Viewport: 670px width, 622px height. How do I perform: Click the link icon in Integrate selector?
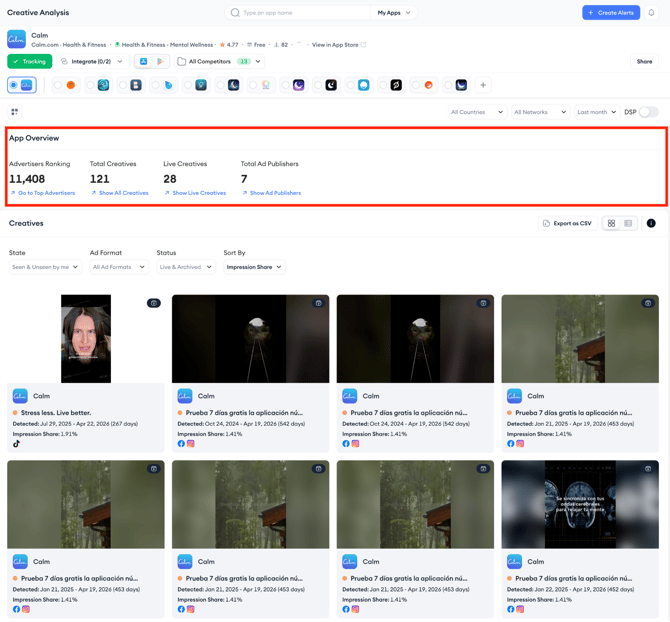[x=65, y=62]
